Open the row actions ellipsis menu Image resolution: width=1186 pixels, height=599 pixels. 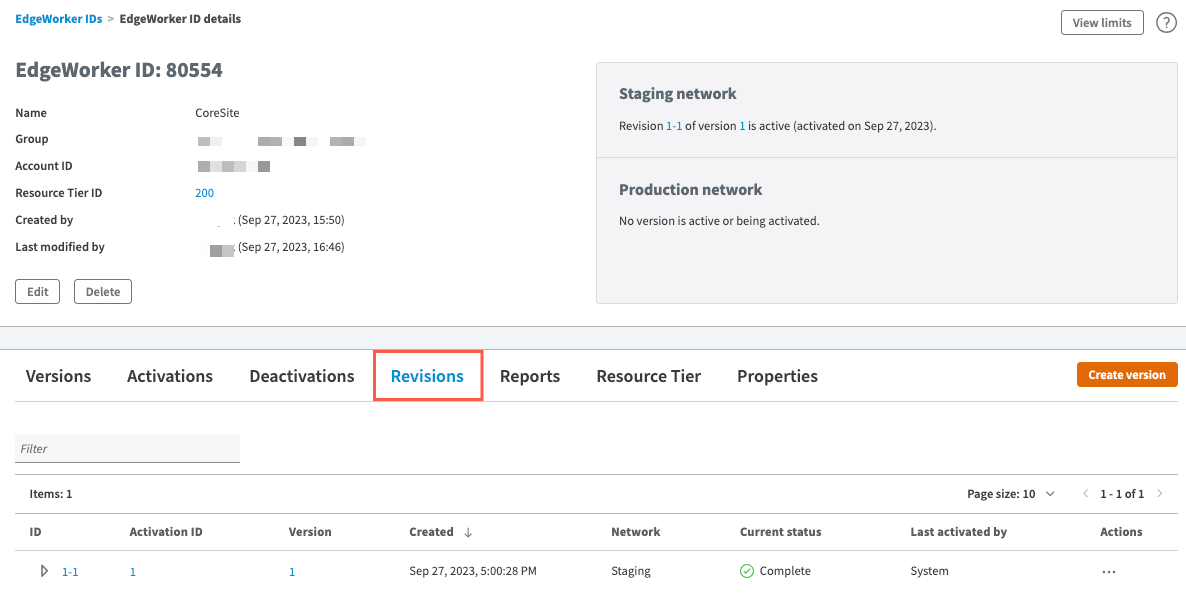(x=1108, y=572)
